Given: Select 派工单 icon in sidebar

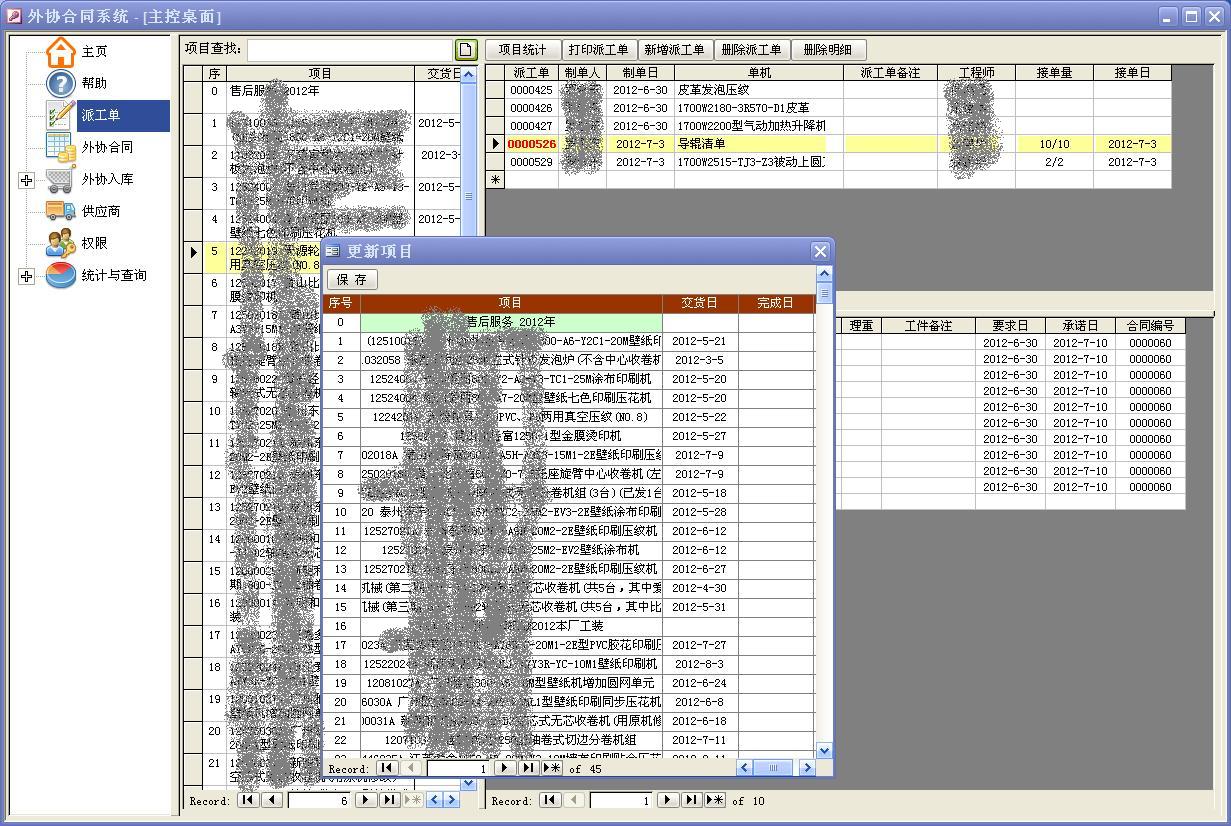Looking at the screenshot, I should pyautogui.click(x=61, y=115).
